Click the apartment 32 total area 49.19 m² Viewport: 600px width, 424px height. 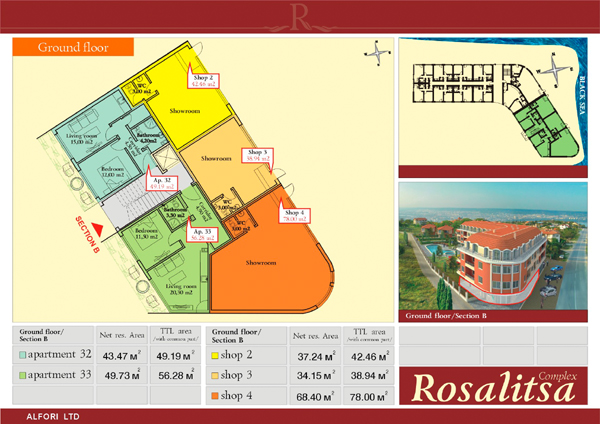point(176,356)
